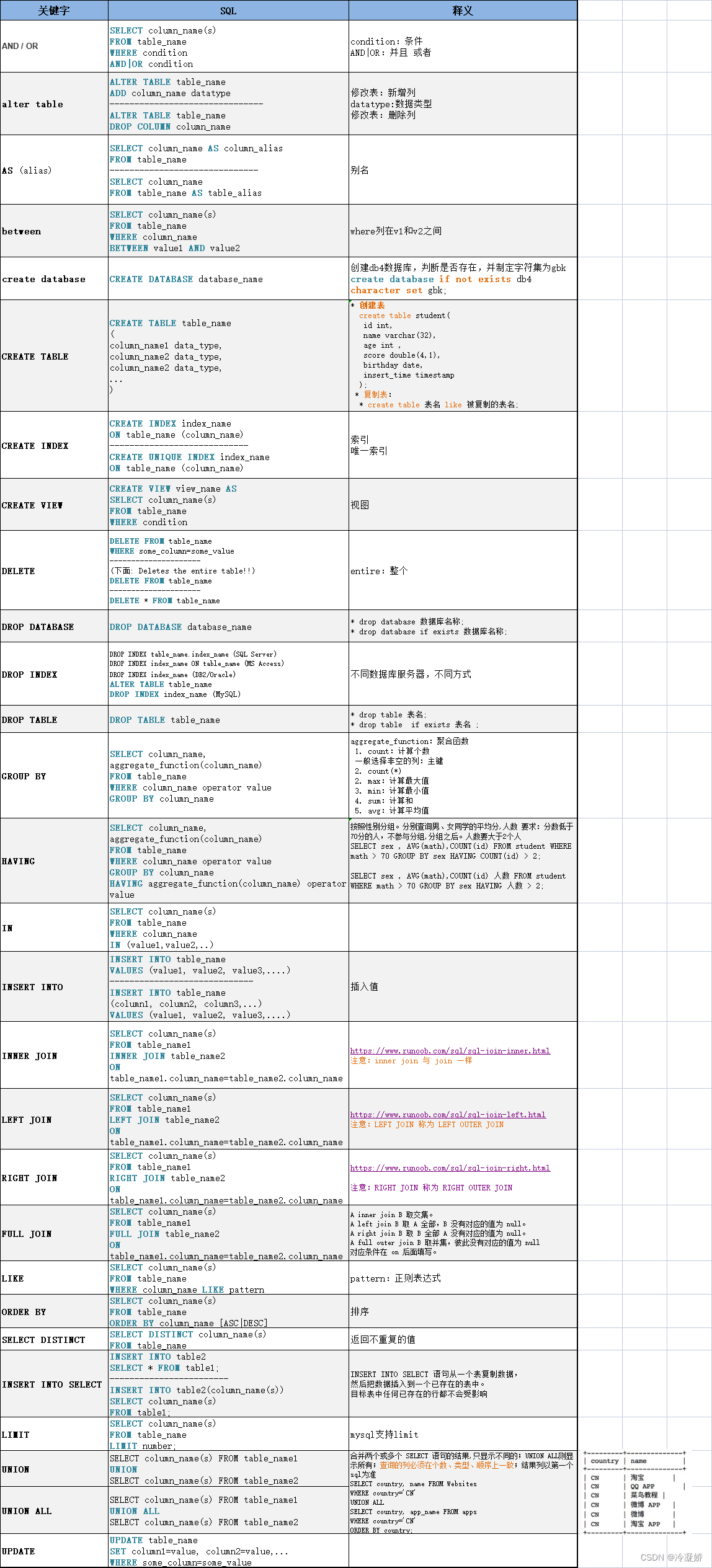Select the '索引 唯一索引' explanation cell
The width and height of the screenshot is (712, 1568).
(x=463, y=445)
